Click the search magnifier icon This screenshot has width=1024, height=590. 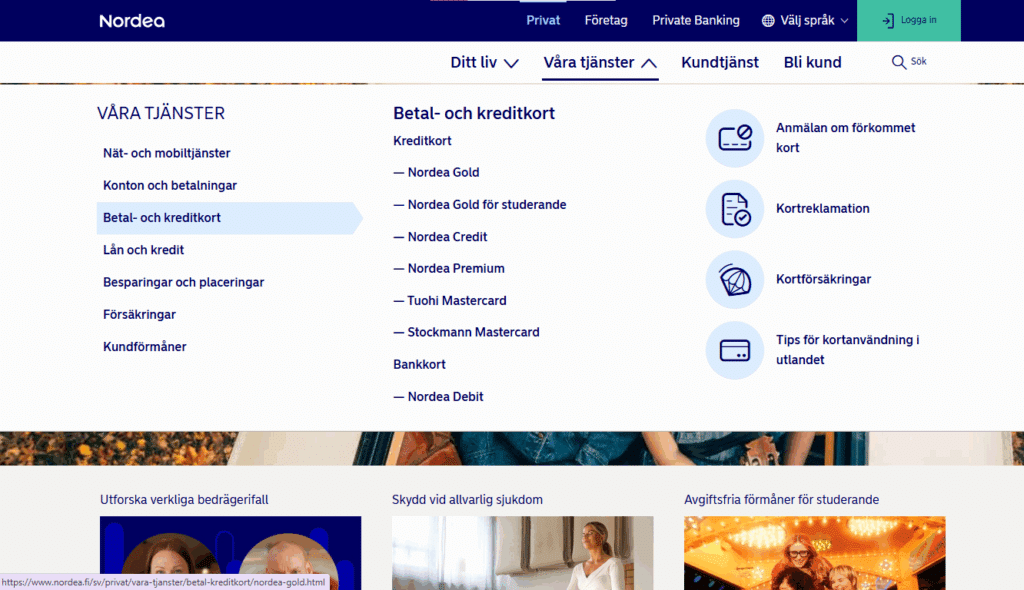pos(898,62)
